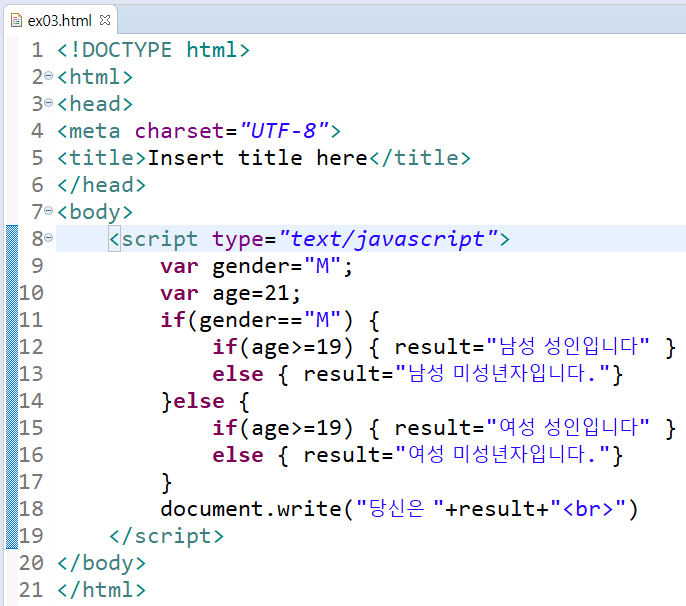
Task: Click the closing </script> tag
Action: pyautogui.click(x=166, y=536)
